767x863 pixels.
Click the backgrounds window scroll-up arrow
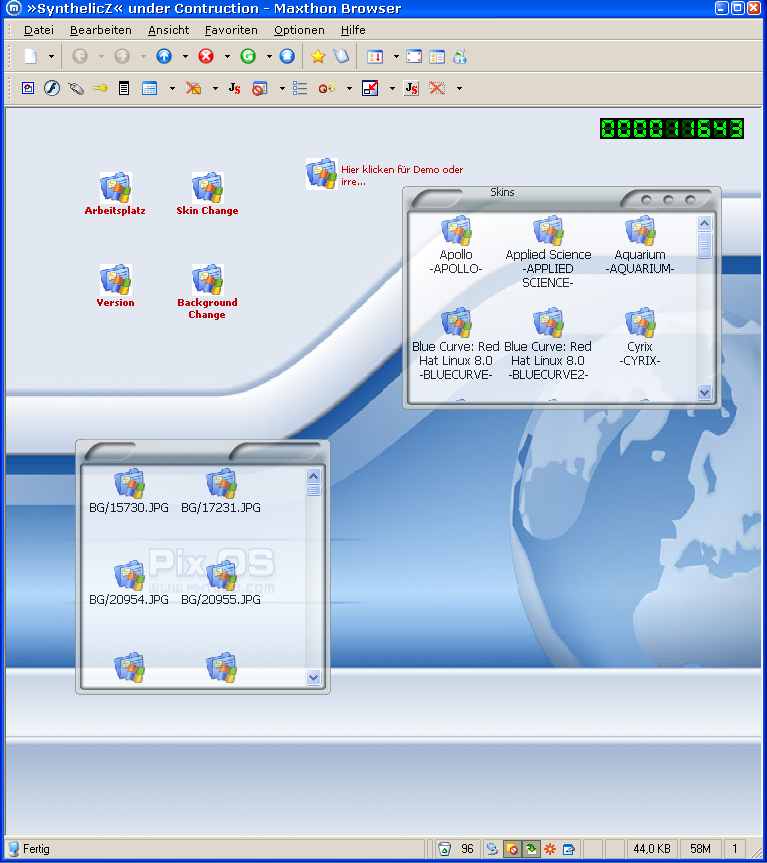(314, 476)
